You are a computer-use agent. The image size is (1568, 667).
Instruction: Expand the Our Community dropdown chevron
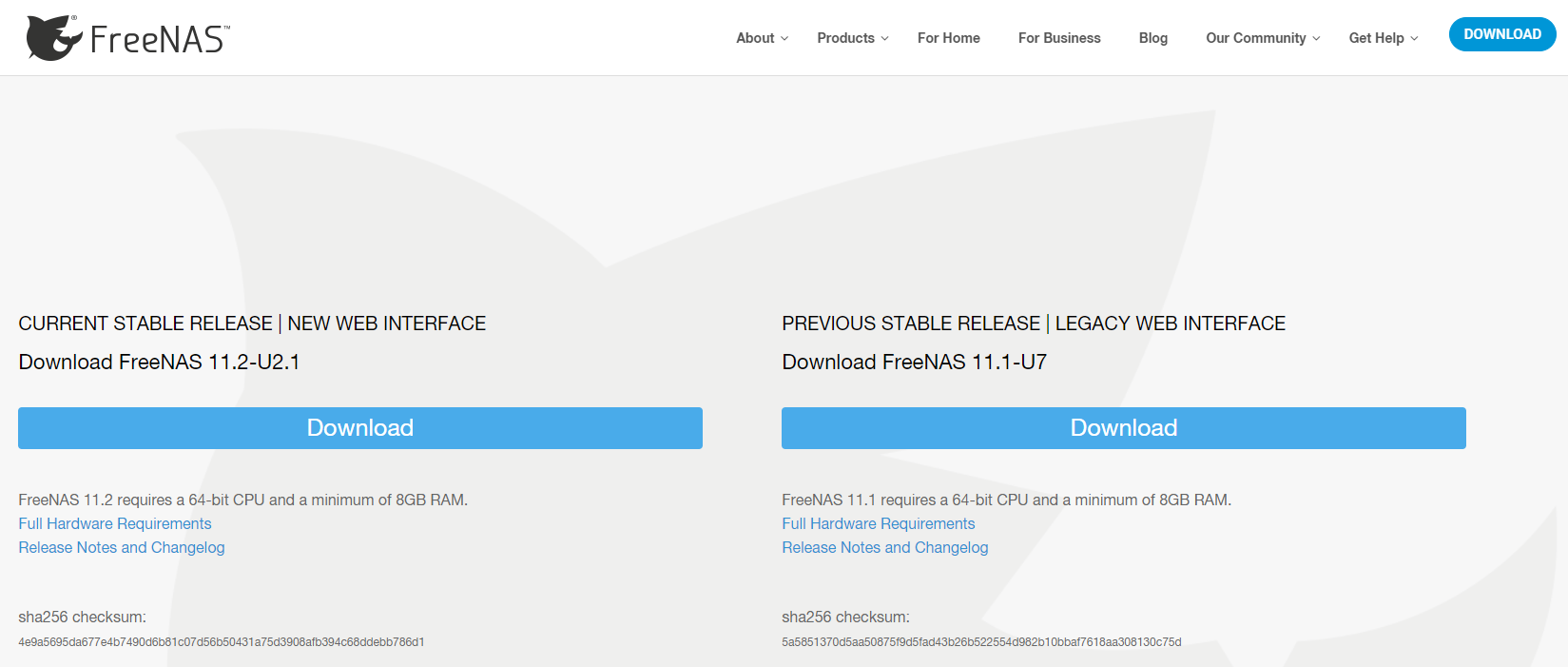[1316, 39]
